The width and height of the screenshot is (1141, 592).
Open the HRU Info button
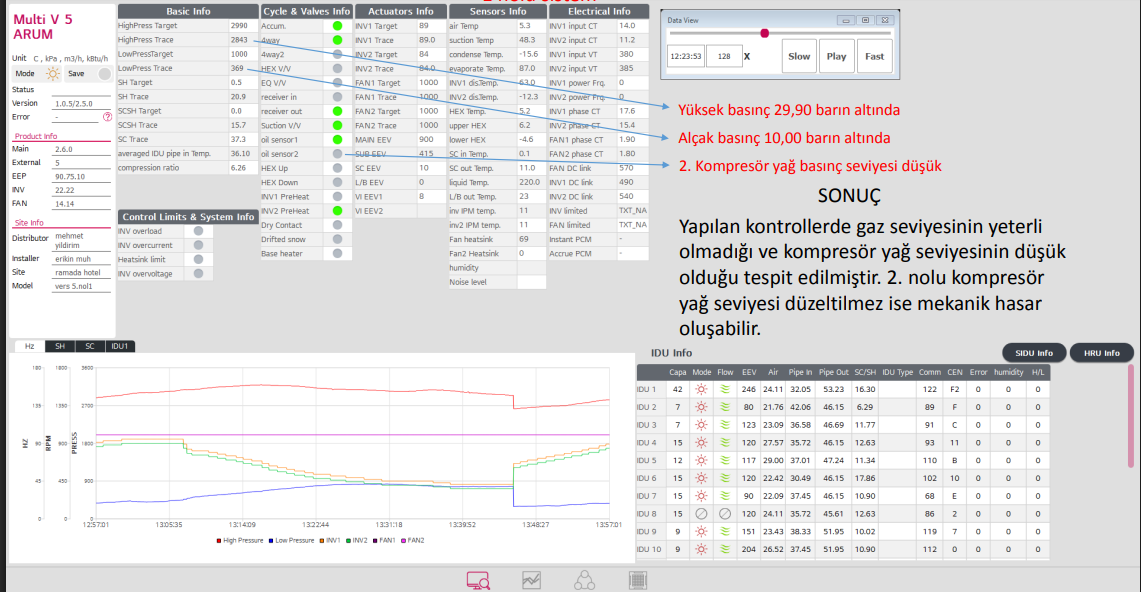click(x=1101, y=353)
